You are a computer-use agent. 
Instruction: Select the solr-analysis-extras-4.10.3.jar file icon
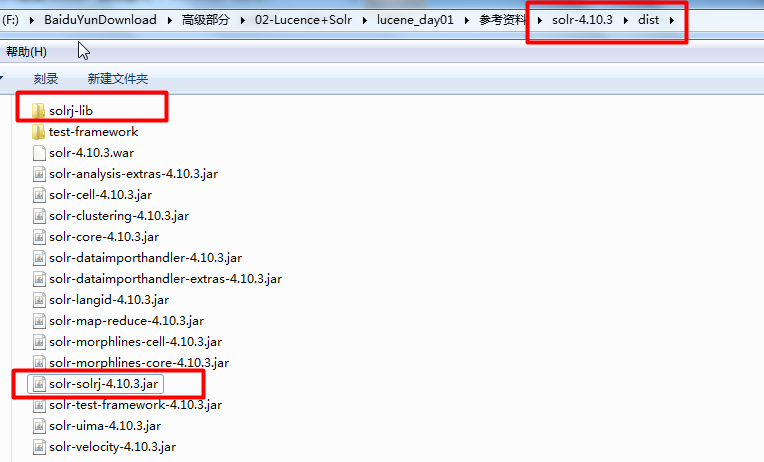pyautogui.click(x=39, y=173)
